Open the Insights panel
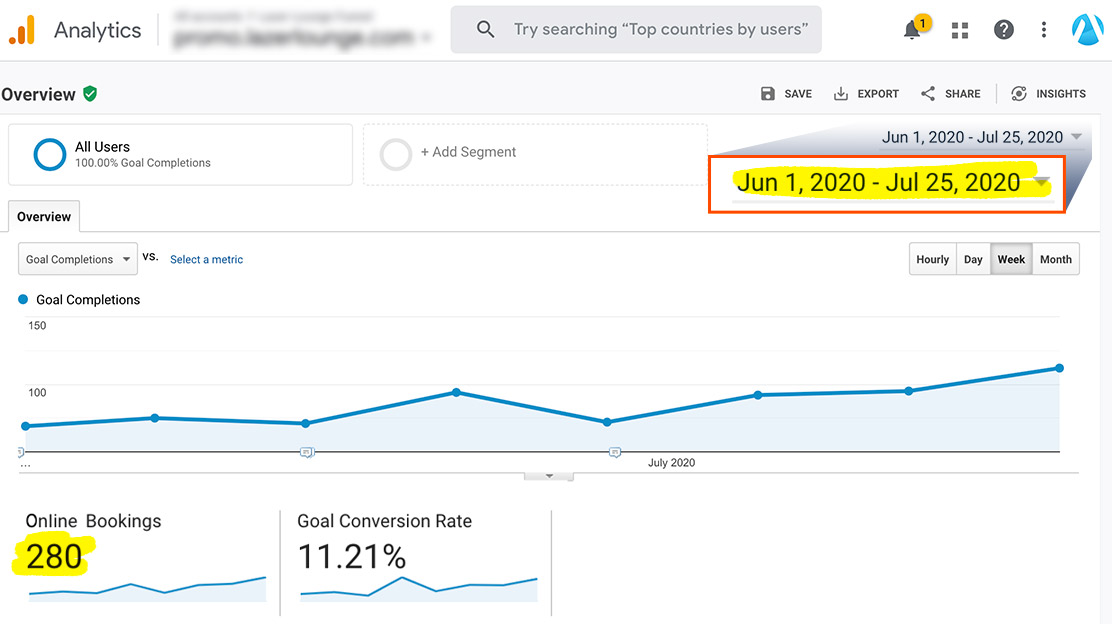 [1018, 93]
